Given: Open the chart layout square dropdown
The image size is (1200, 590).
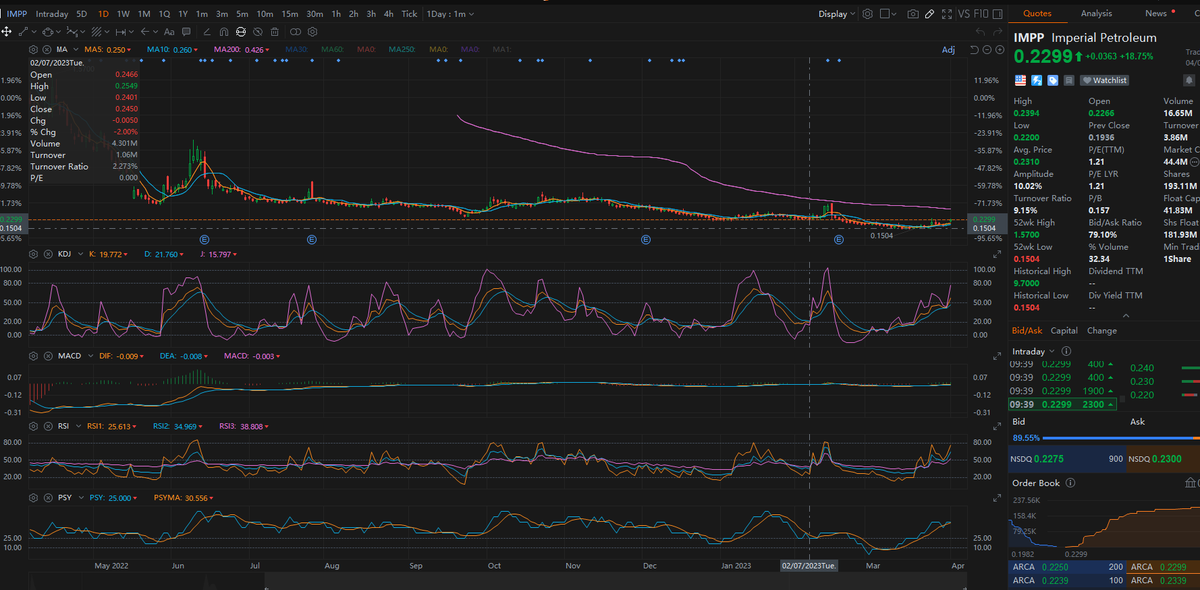Looking at the screenshot, I should click(x=888, y=14).
